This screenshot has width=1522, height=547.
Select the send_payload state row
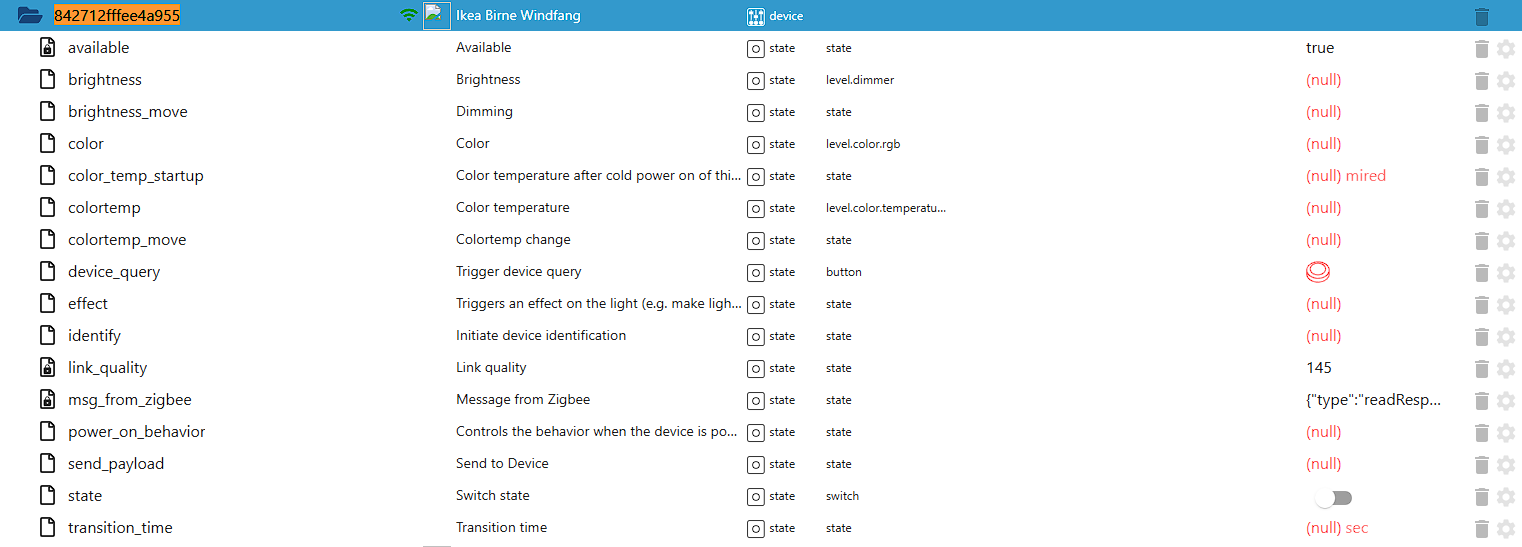click(115, 464)
